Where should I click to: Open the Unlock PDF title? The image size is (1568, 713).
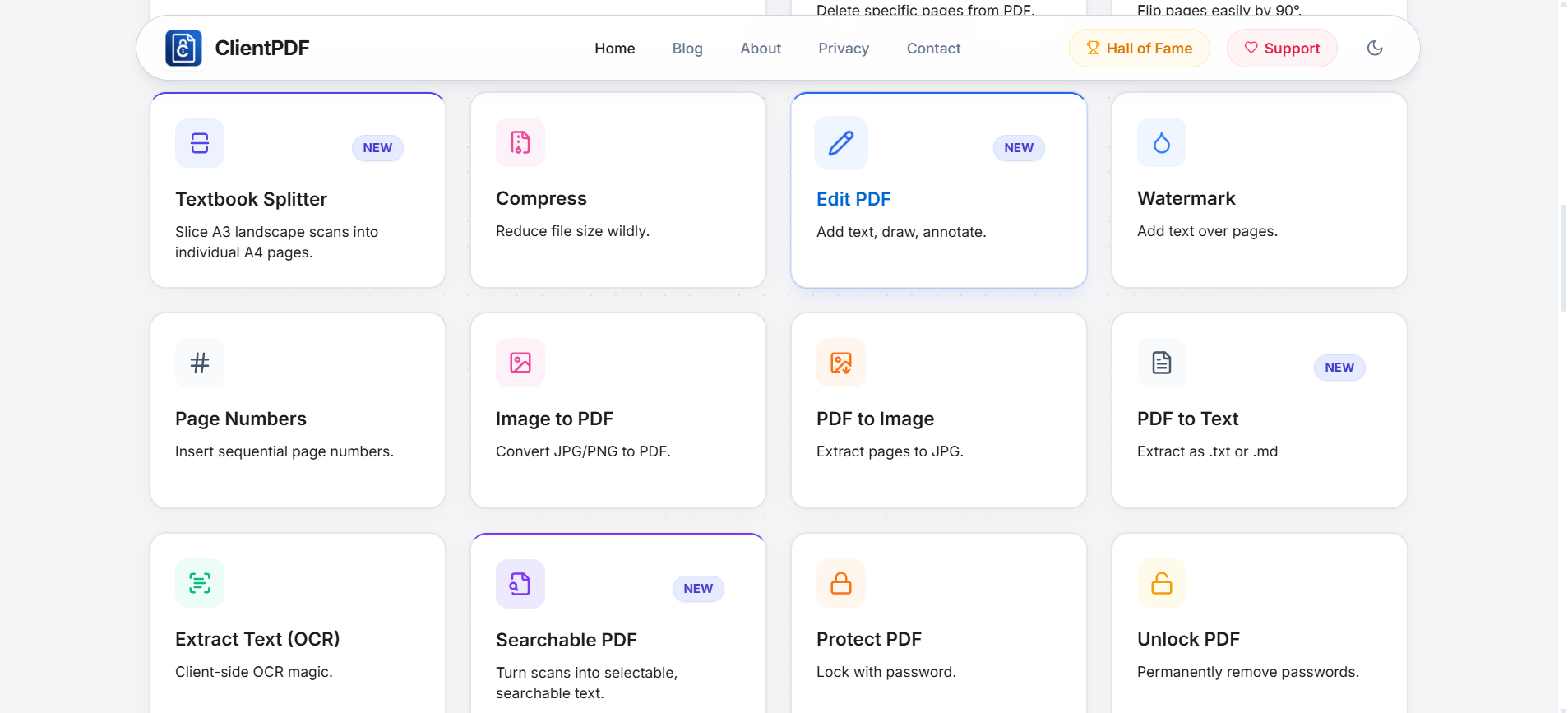[x=1188, y=639]
